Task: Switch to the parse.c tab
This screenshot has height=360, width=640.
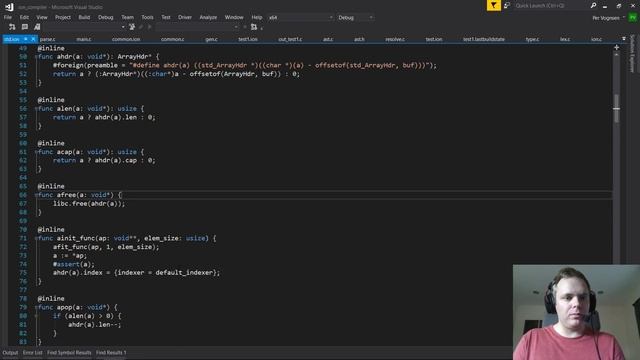Action: [x=48, y=39]
